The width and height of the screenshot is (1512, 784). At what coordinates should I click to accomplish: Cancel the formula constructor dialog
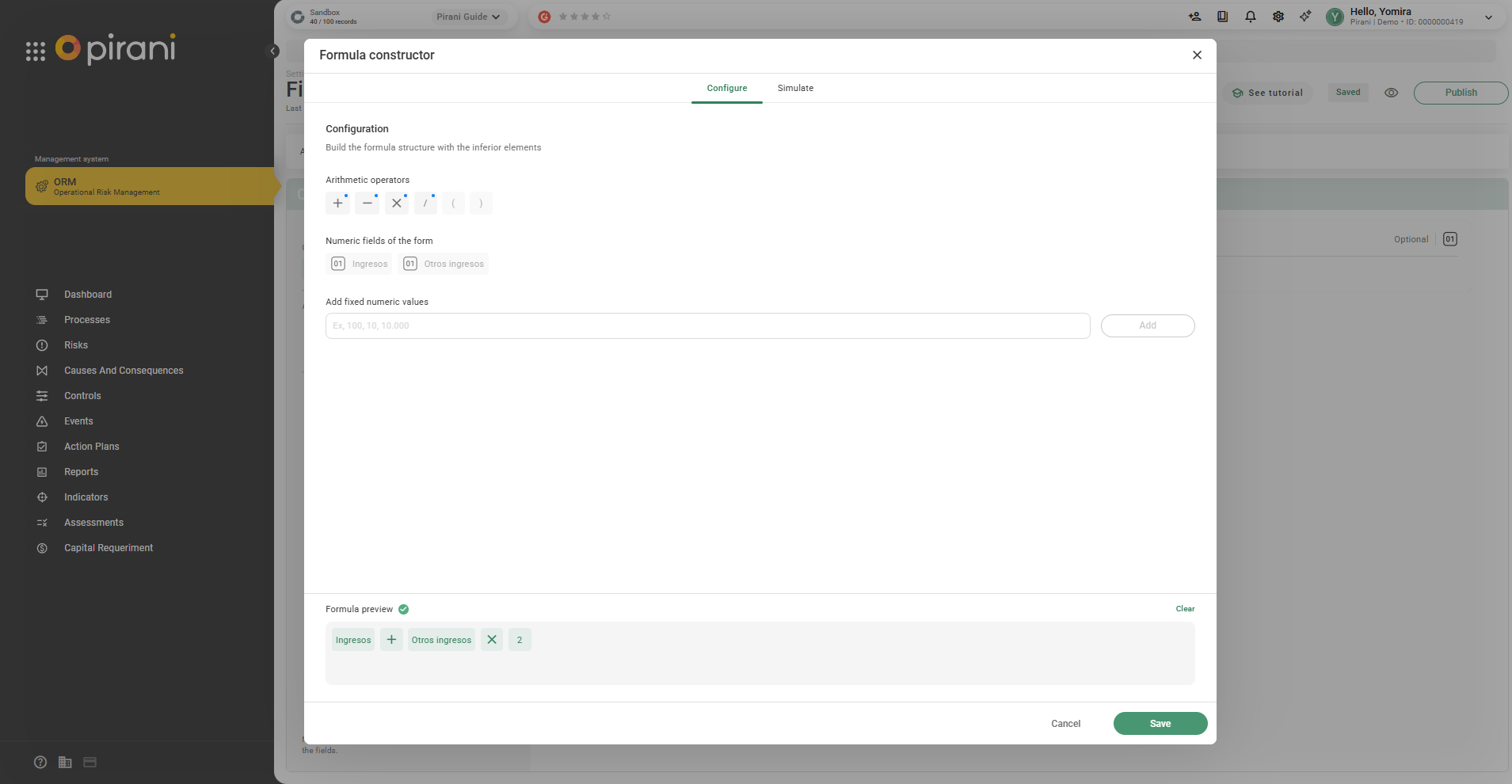tap(1065, 724)
